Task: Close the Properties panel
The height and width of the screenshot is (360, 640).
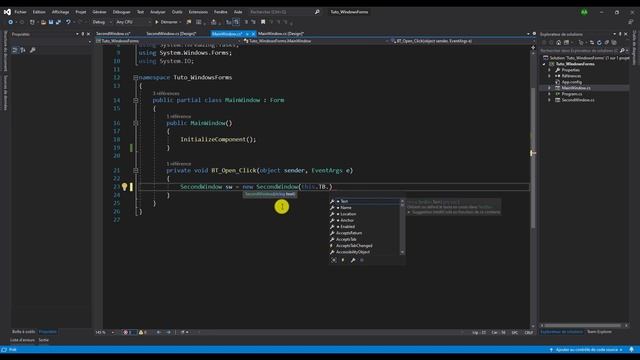Action: pyautogui.click(x=89, y=34)
